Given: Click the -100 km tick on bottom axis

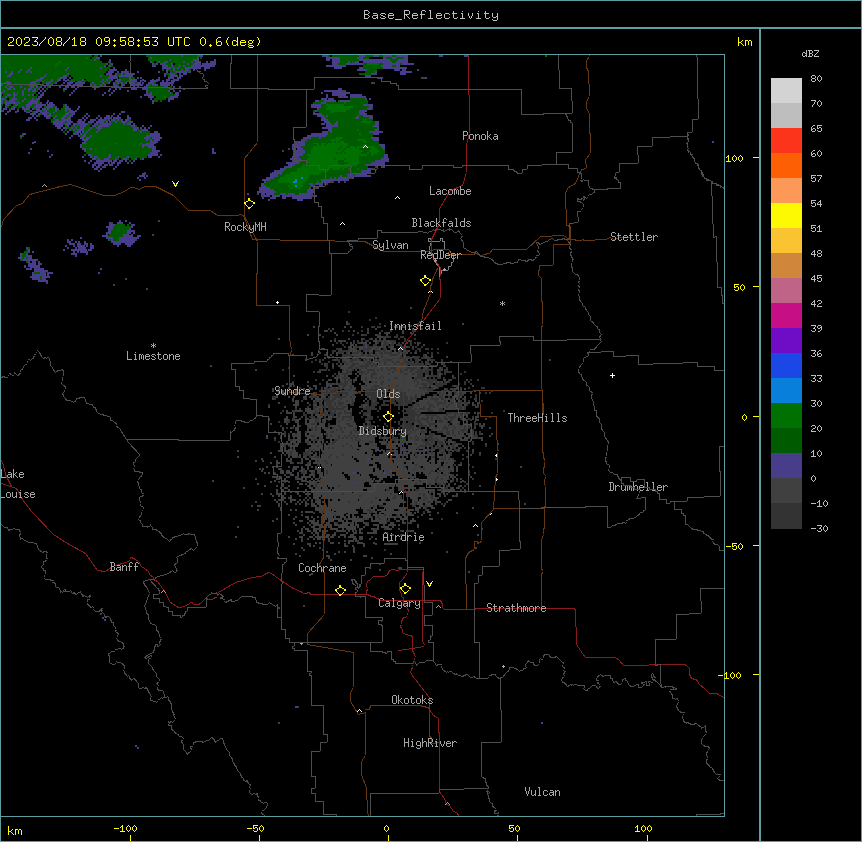Looking at the screenshot, I should coord(125,828).
